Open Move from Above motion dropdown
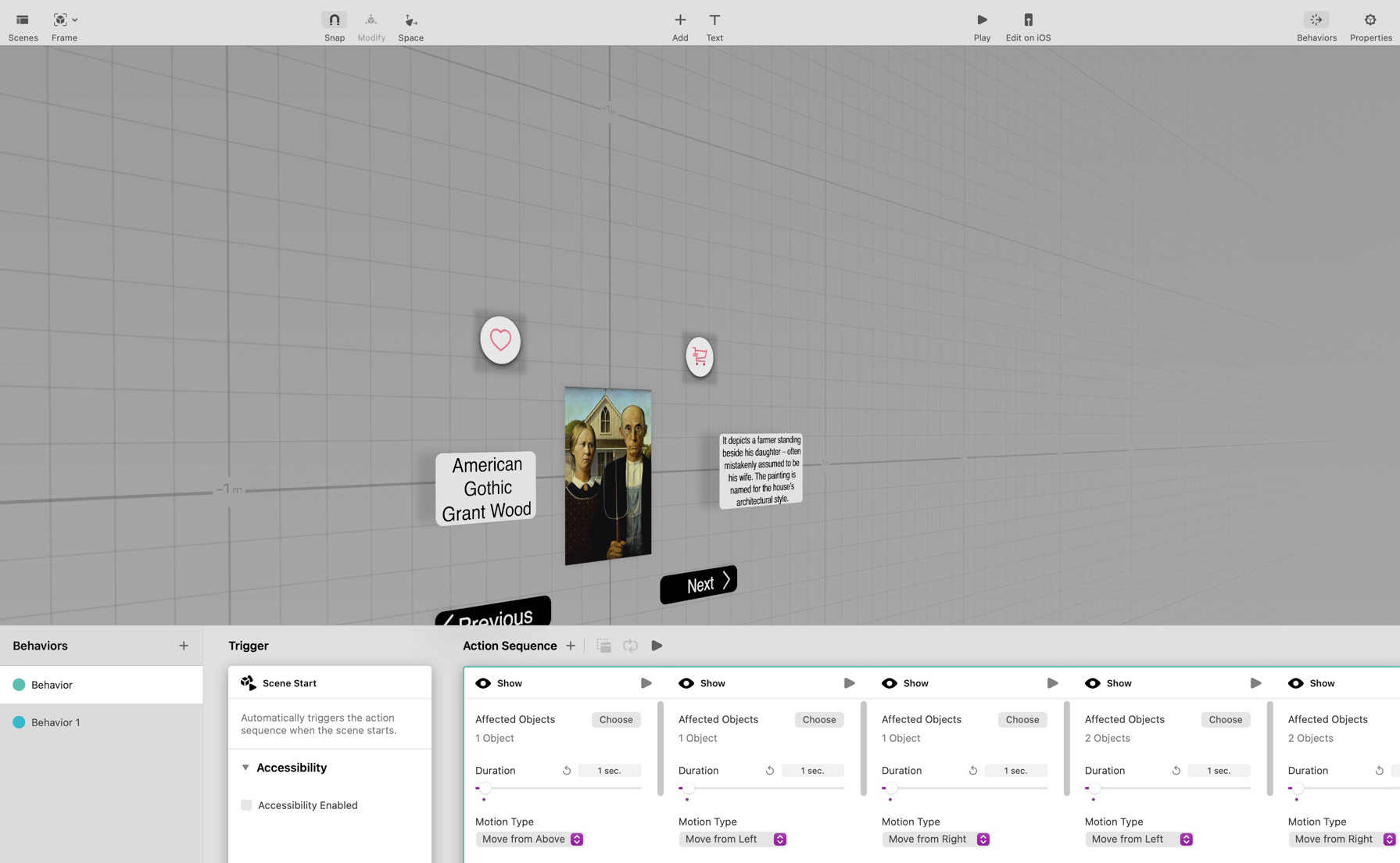Viewport: 1400px width, 863px height. coord(530,840)
